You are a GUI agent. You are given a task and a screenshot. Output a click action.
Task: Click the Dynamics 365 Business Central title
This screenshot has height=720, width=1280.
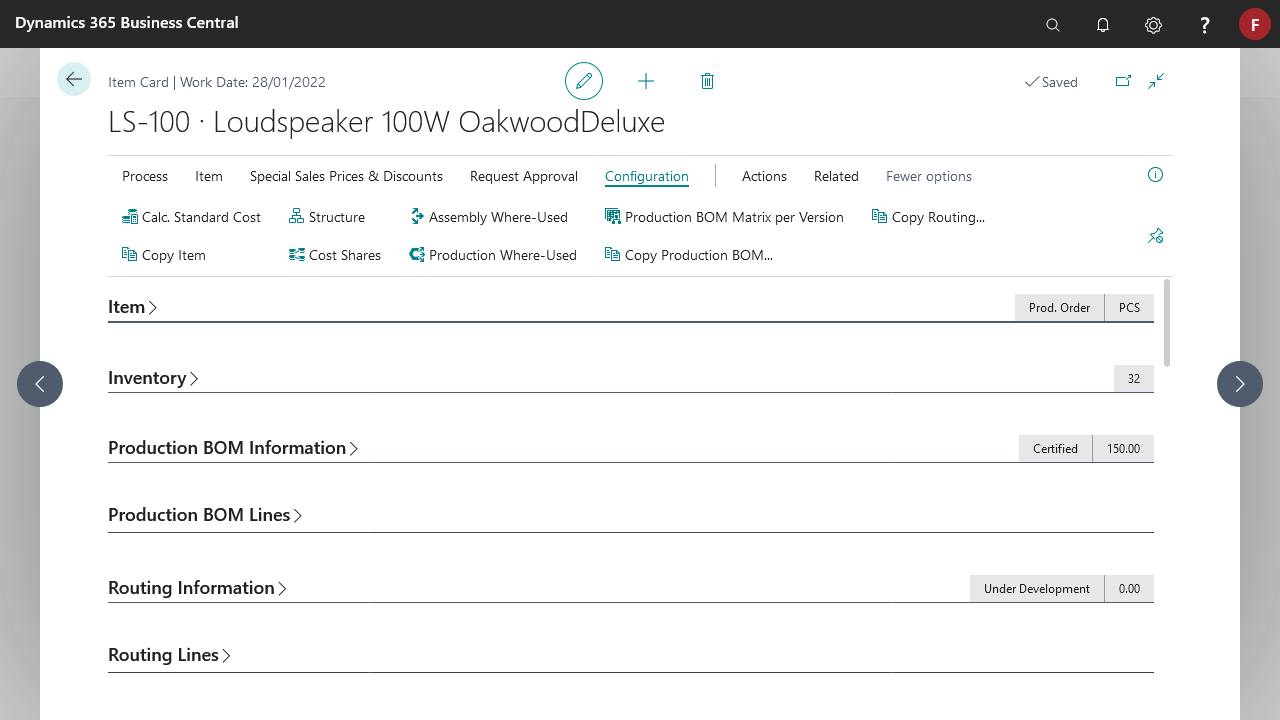point(127,22)
